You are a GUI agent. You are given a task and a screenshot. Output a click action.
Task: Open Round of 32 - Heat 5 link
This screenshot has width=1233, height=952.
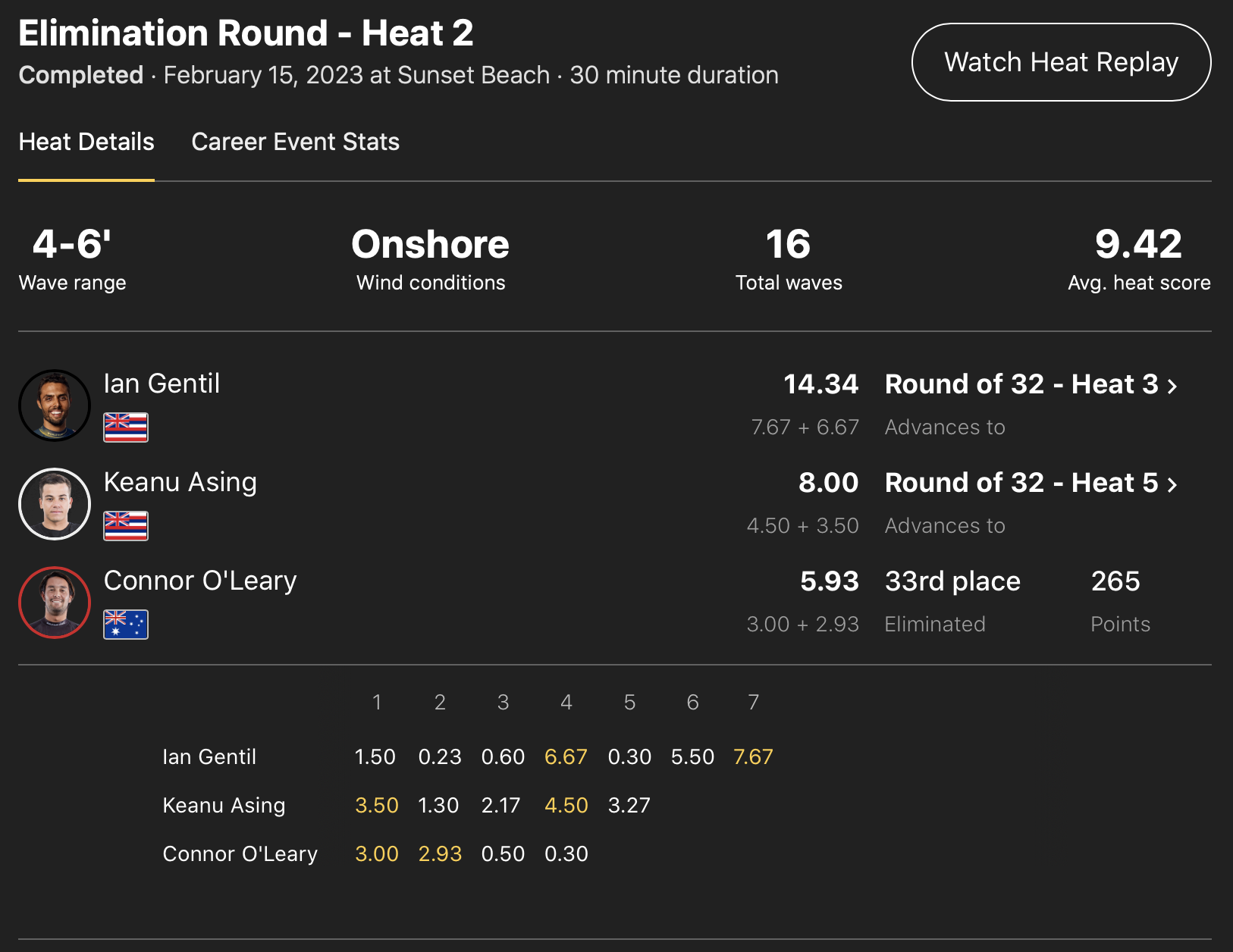(x=1021, y=483)
